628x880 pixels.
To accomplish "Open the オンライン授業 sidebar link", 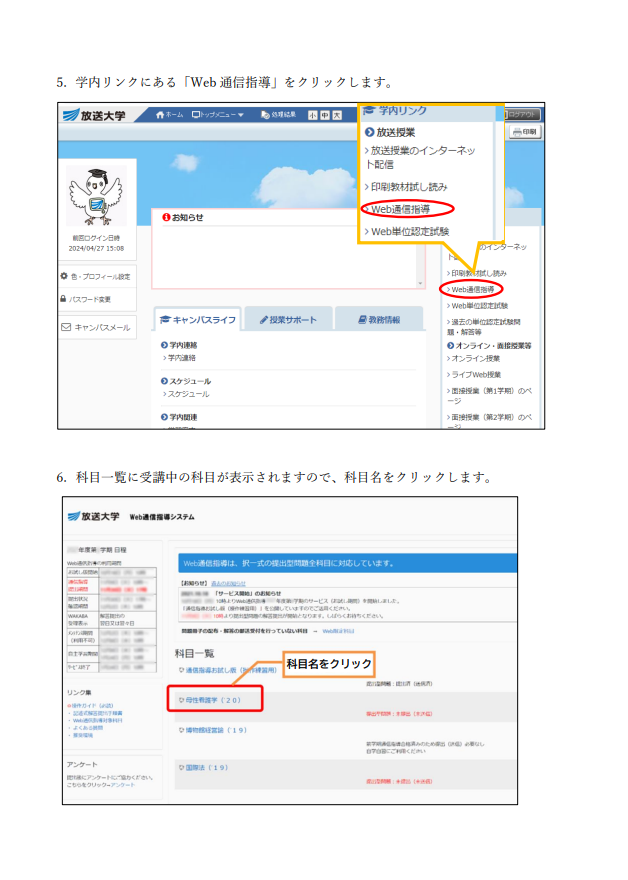I will click(x=474, y=359).
